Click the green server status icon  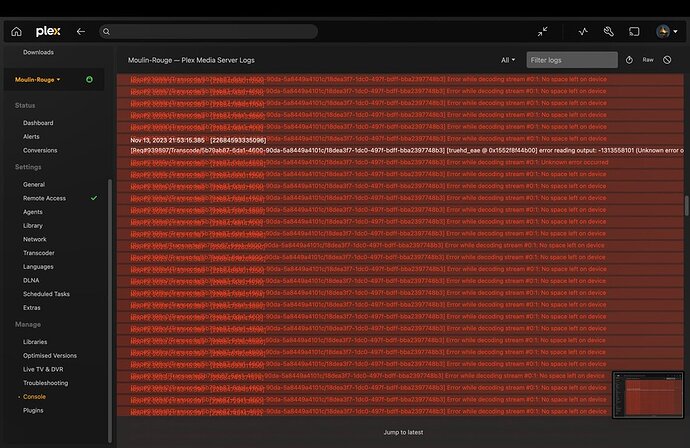89,80
